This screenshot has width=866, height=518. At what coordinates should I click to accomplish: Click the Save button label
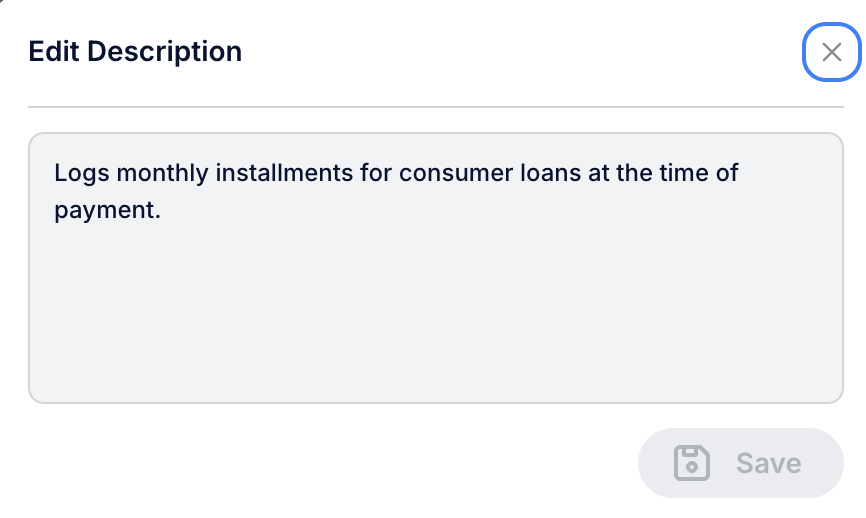point(768,463)
